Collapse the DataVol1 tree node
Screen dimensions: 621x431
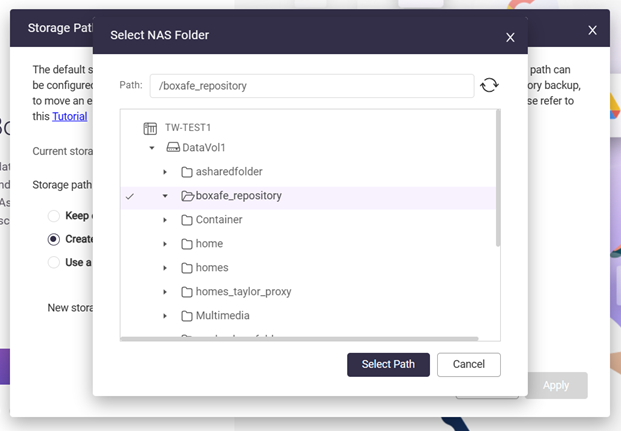point(152,148)
